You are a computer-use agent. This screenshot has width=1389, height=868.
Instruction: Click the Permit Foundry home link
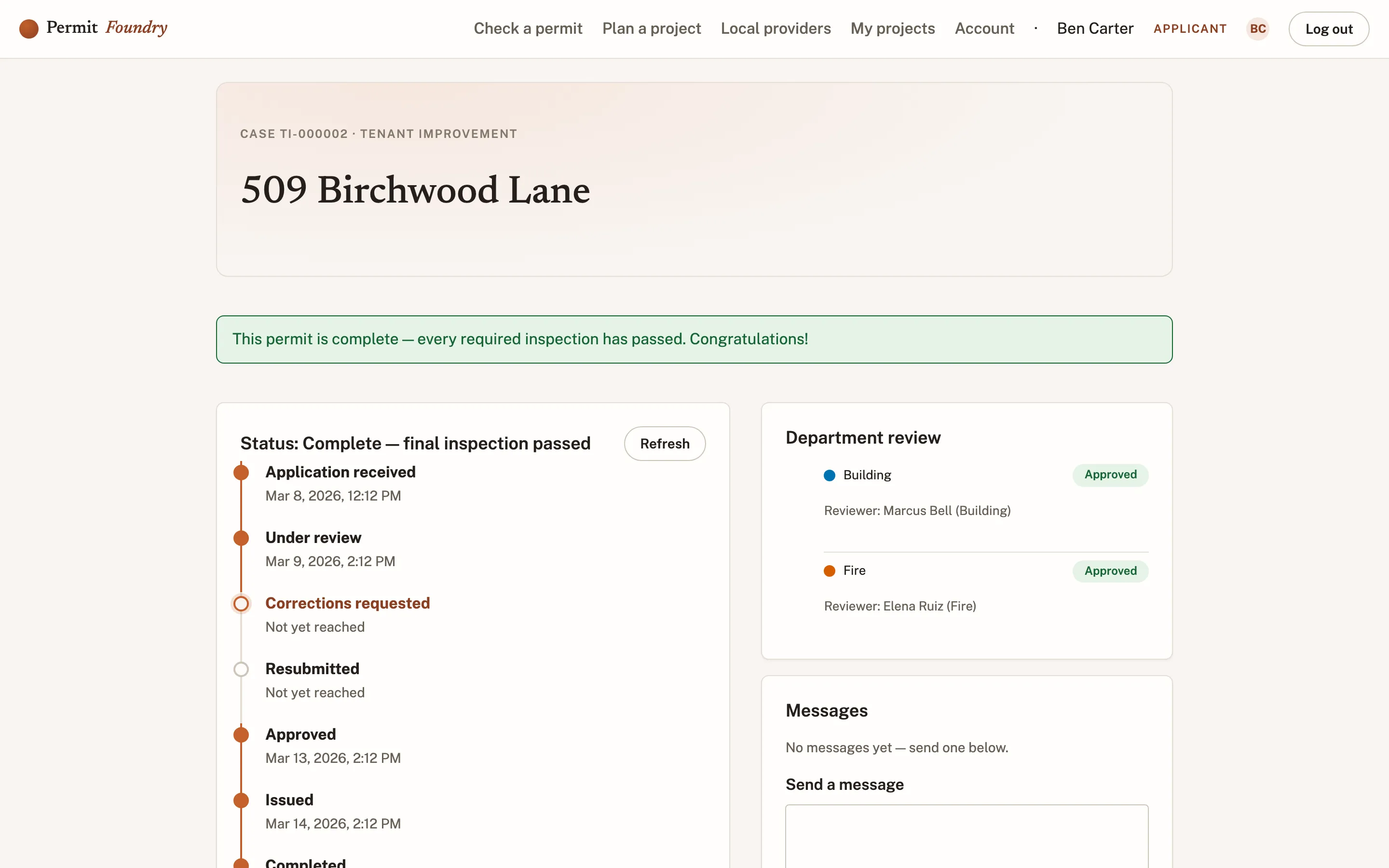94,28
